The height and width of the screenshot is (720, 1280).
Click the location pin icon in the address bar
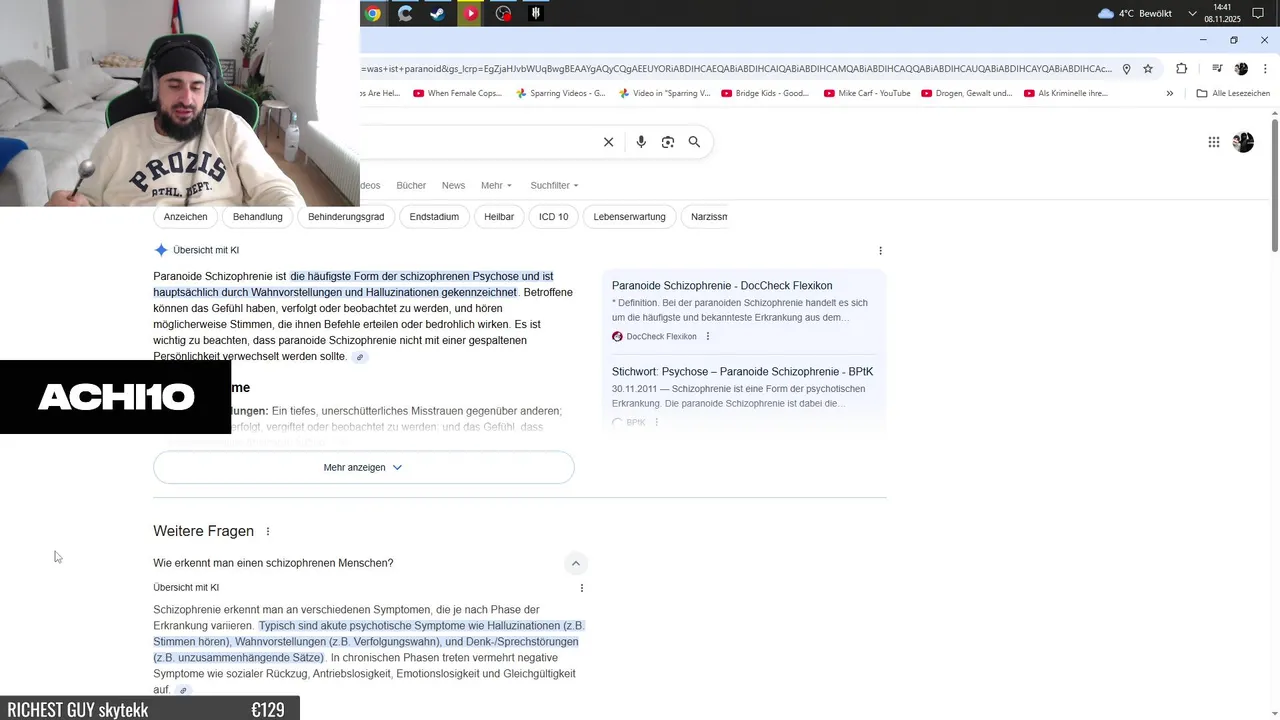coord(1126,69)
